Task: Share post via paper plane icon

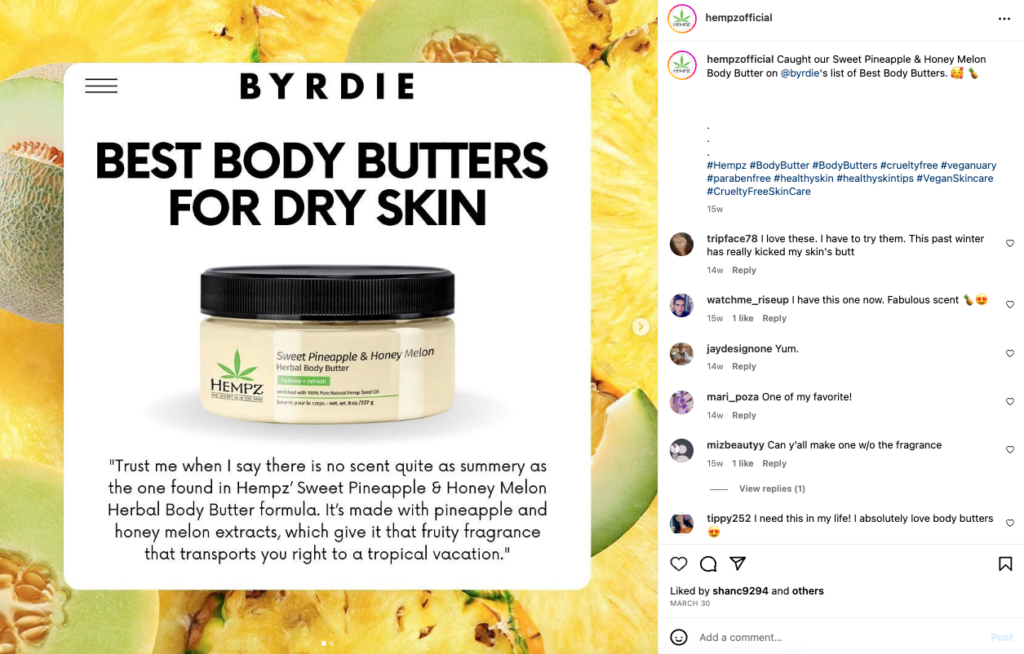Action: pos(737,563)
